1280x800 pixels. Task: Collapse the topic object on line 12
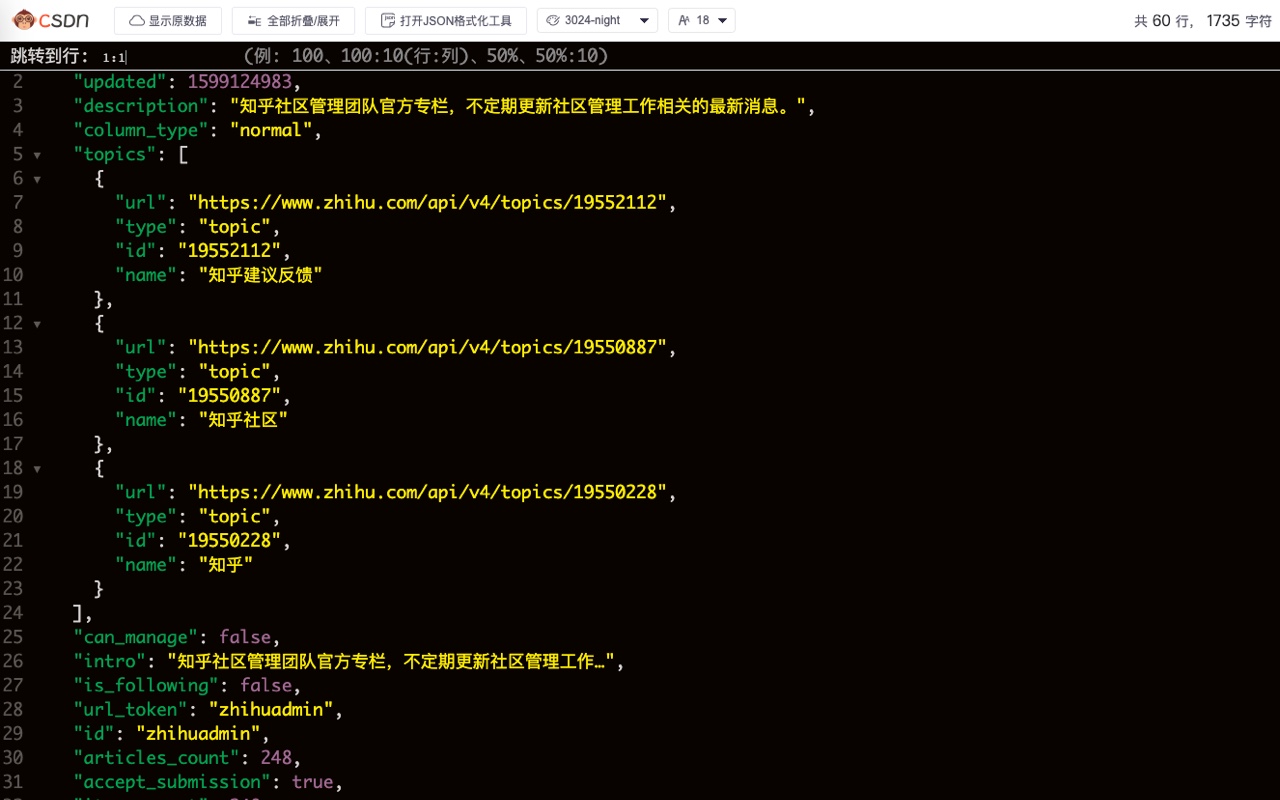point(36,323)
